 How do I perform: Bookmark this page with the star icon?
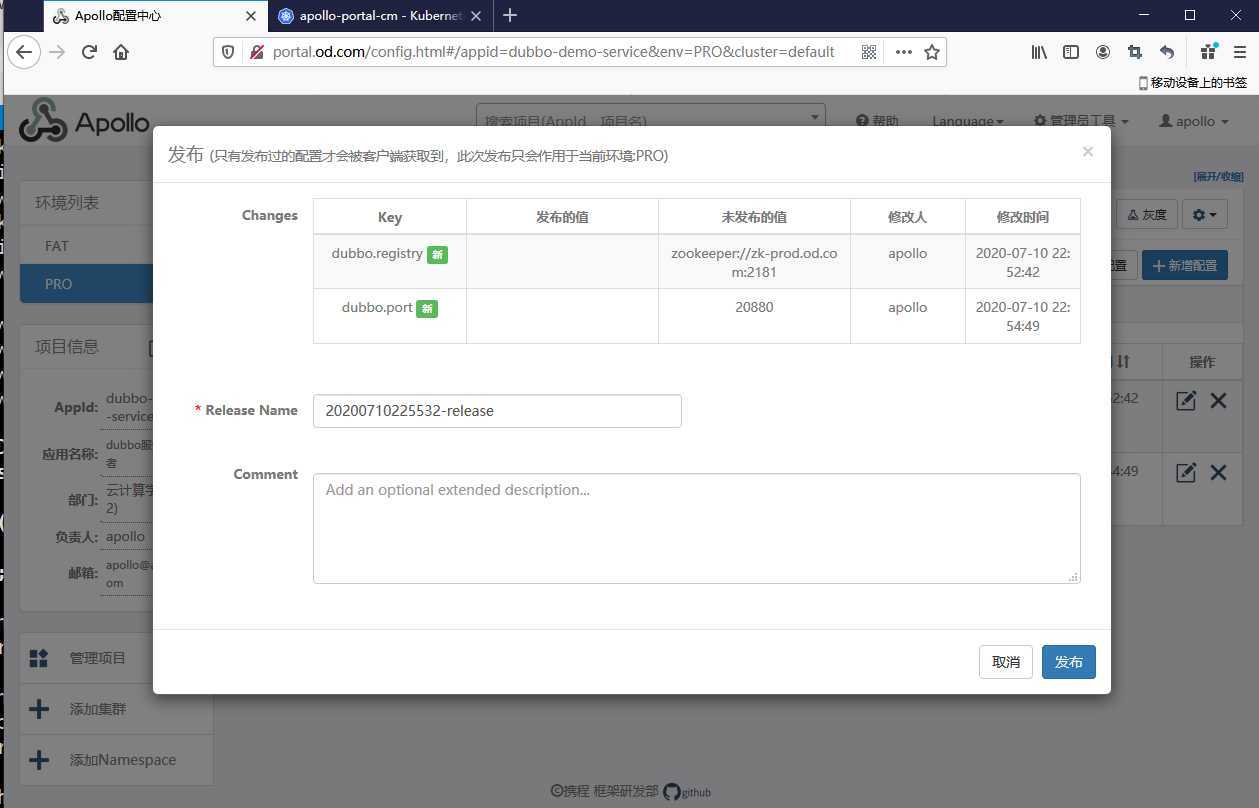point(932,52)
